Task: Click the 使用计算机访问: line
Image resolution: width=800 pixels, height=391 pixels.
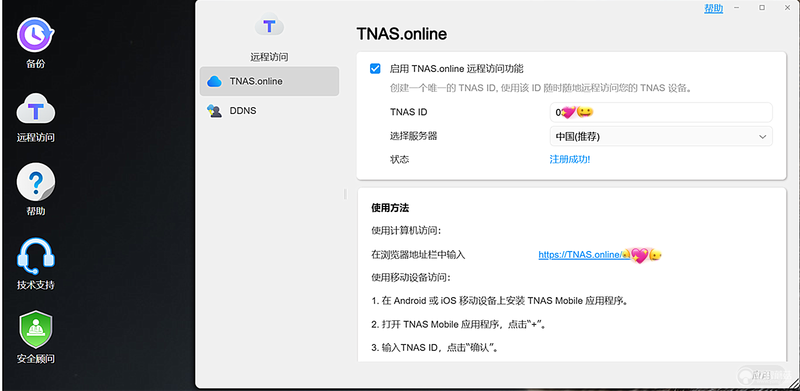Action: [406, 231]
